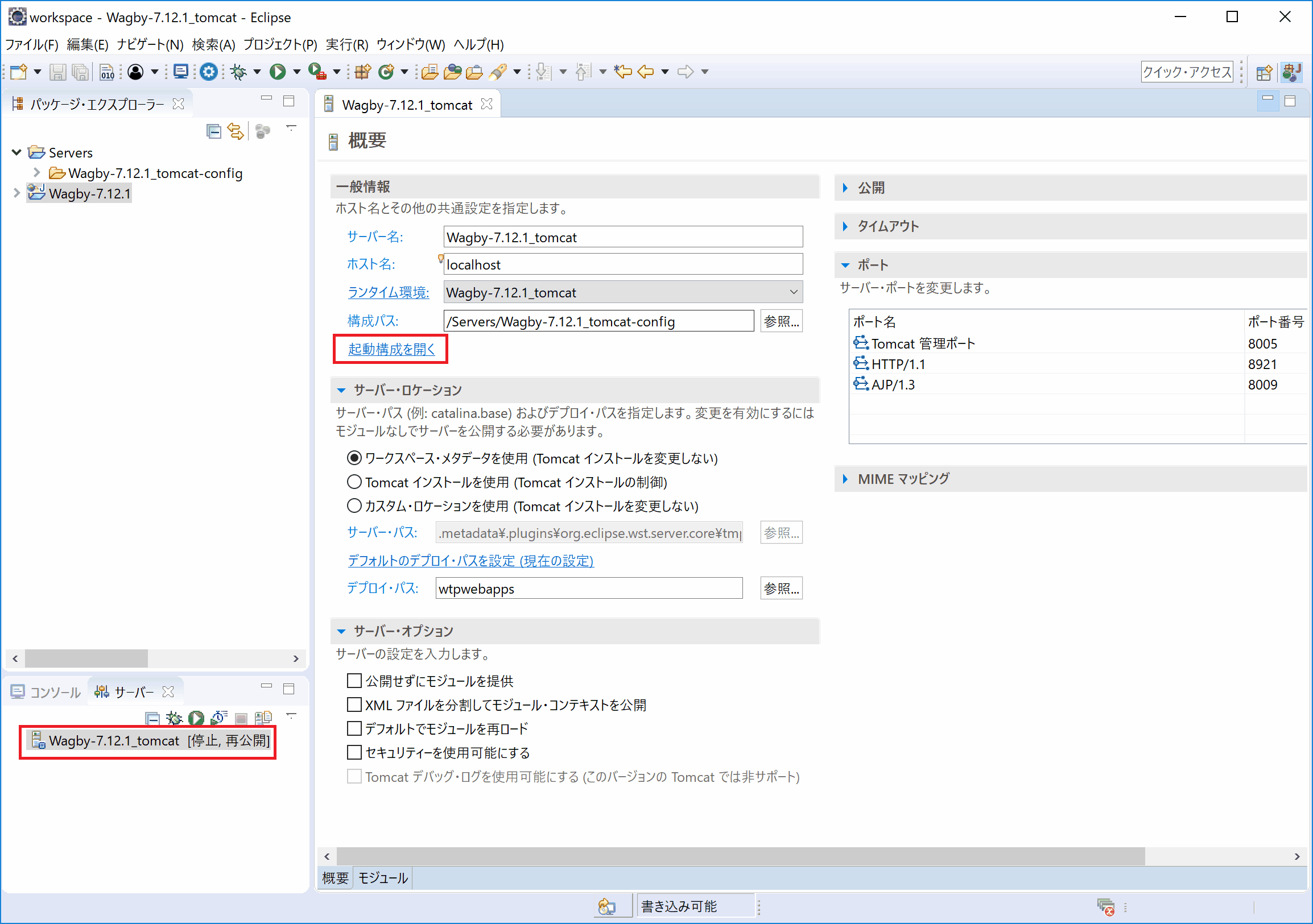Click green Start server icon in Servers view
1313x924 pixels.
[x=196, y=718]
